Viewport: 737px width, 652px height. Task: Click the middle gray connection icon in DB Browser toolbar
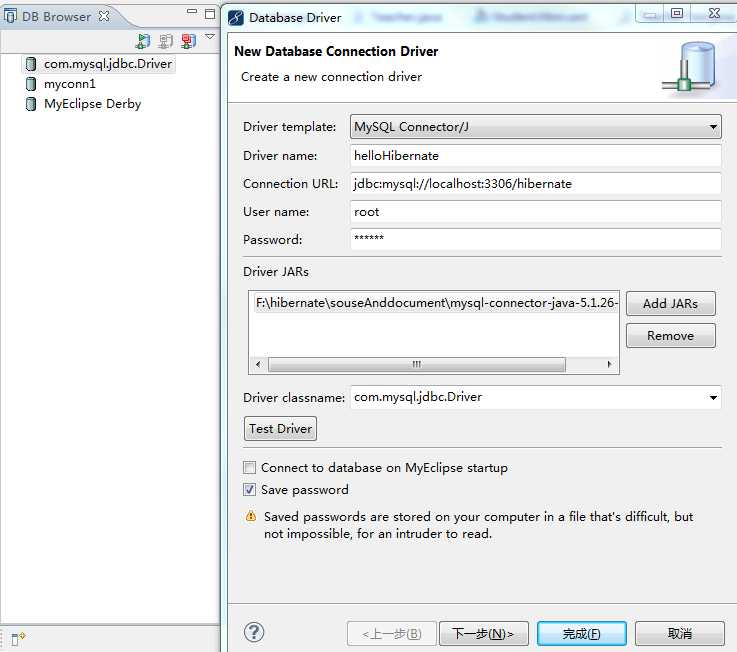point(165,41)
